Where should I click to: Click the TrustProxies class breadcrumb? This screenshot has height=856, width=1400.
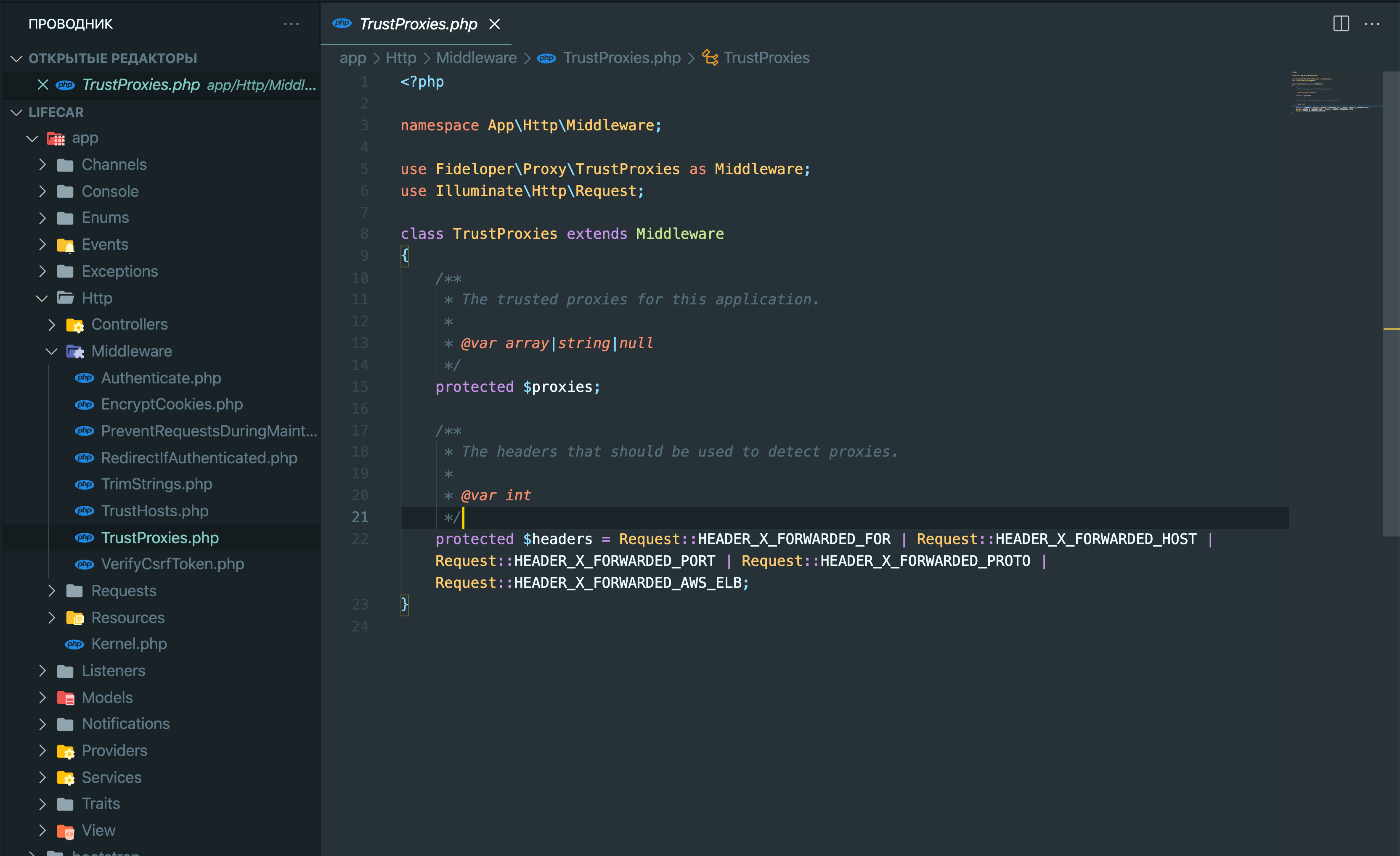pyautogui.click(x=766, y=58)
